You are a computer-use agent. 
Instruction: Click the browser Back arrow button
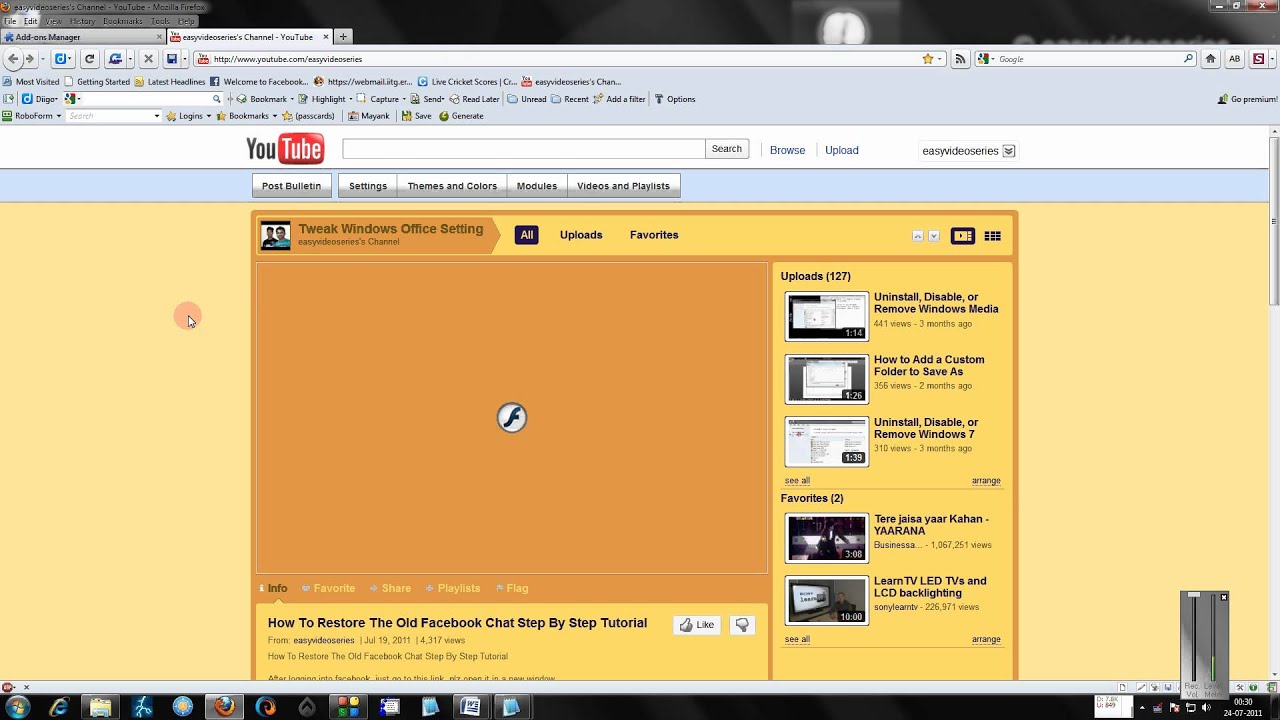point(12,59)
